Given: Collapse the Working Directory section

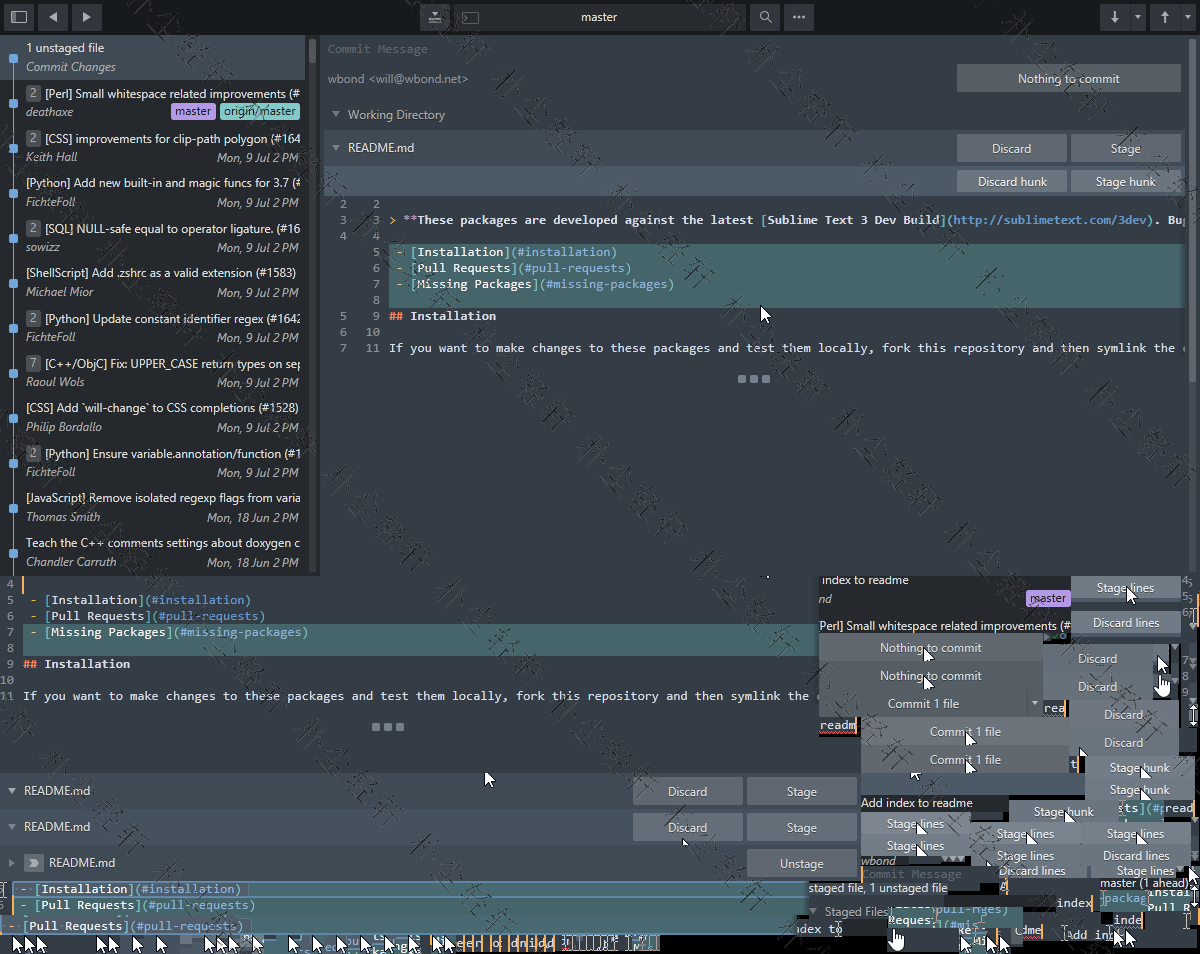Looking at the screenshot, I should (x=335, y=115).
